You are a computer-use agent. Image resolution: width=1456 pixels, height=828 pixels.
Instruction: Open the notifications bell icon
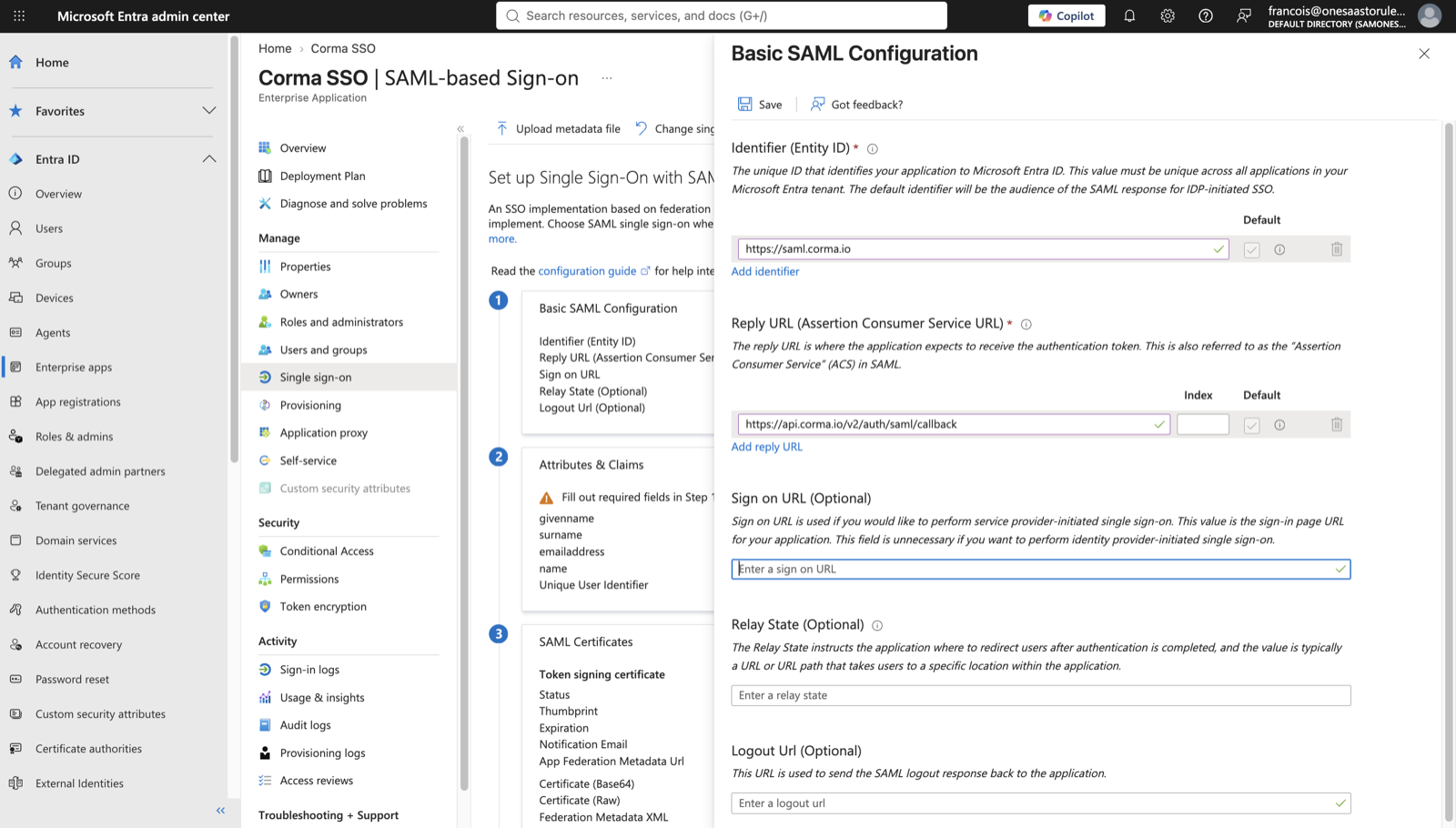[1129, 15]
